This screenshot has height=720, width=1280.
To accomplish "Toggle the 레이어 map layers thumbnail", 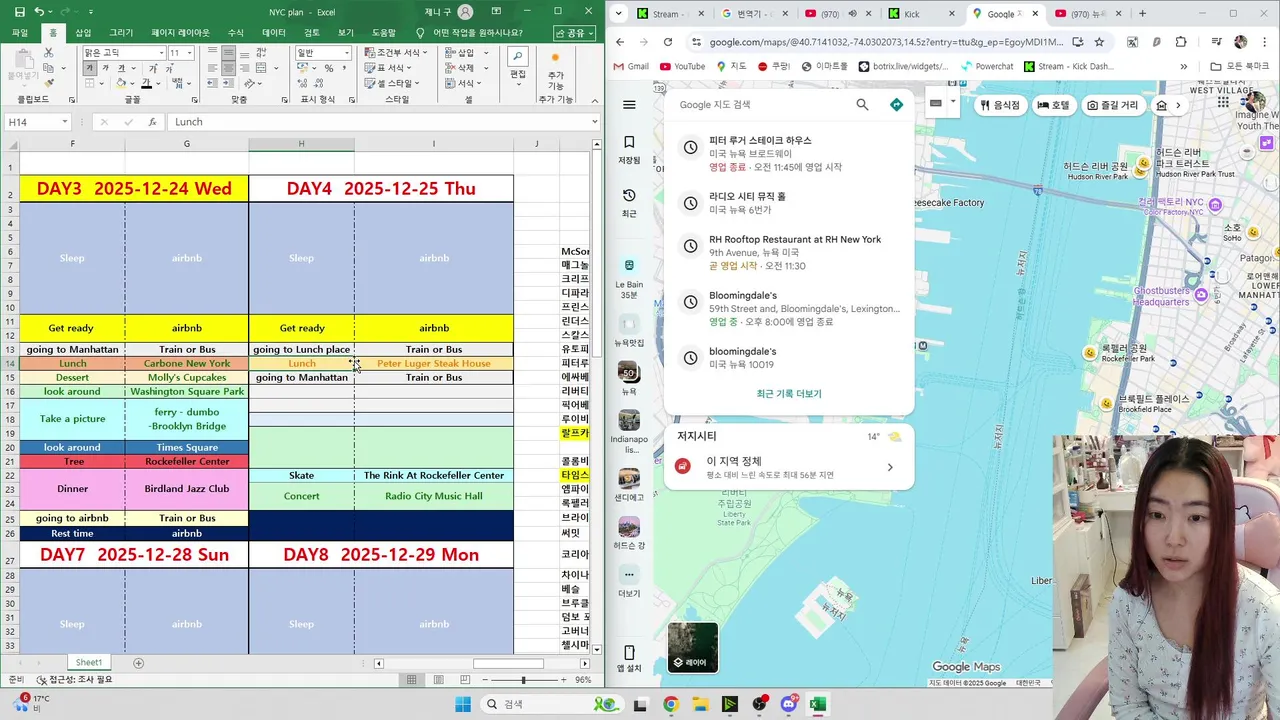I will pos(692,647).
